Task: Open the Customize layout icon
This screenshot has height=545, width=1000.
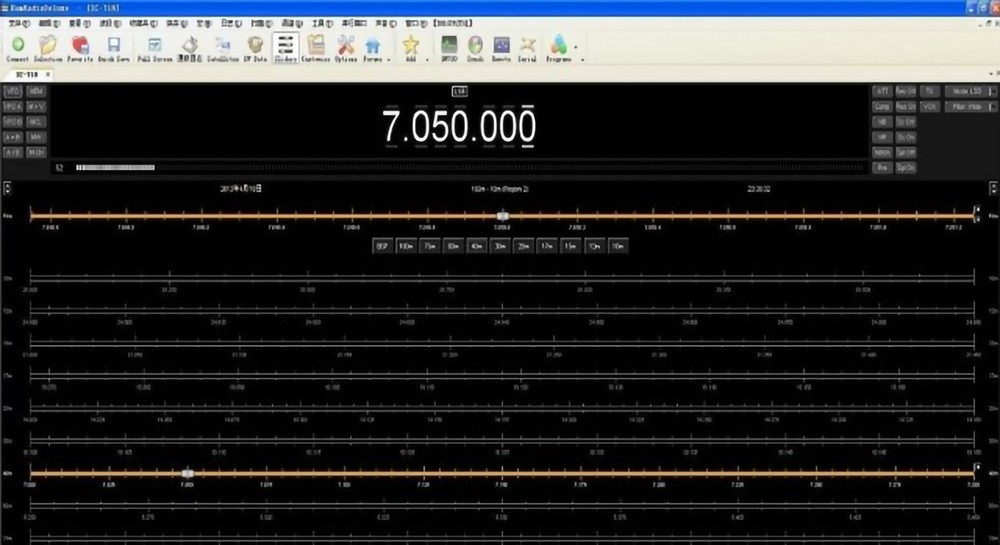Action: [316, 47]
